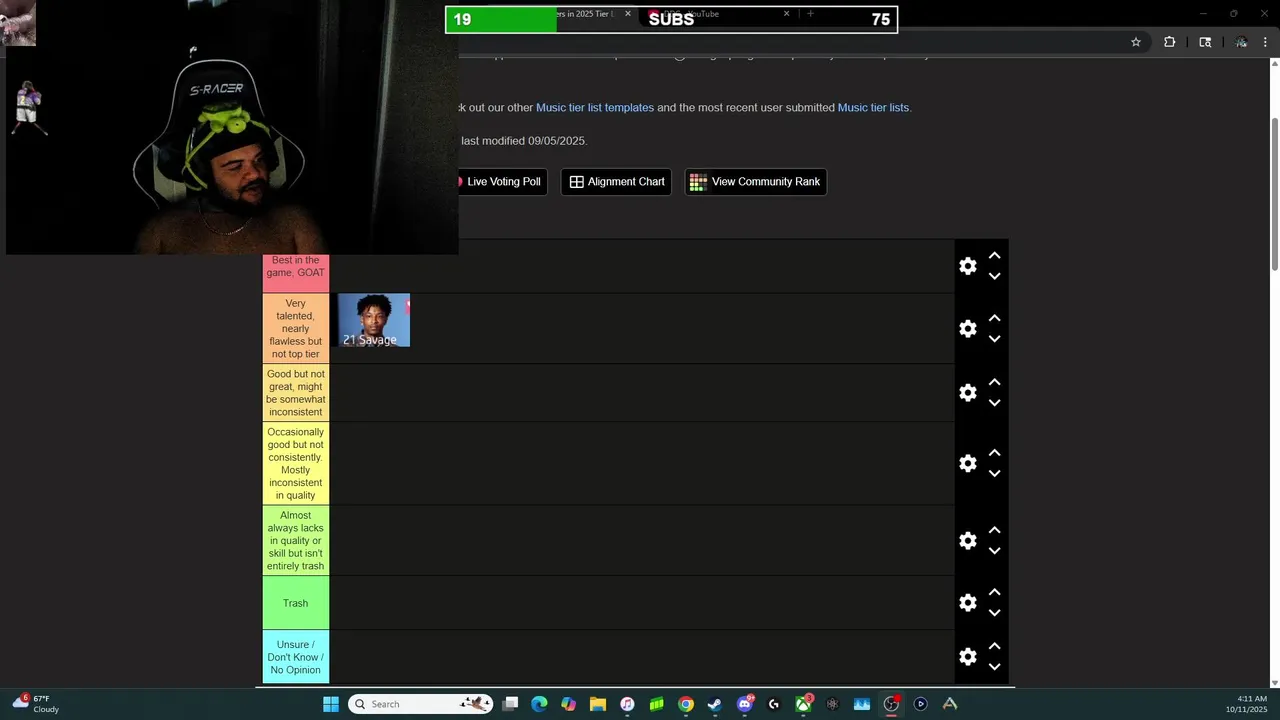This screenshot has height=720, width=1280.
Task: Close the YouTube tab
Action: click(786, 14)
